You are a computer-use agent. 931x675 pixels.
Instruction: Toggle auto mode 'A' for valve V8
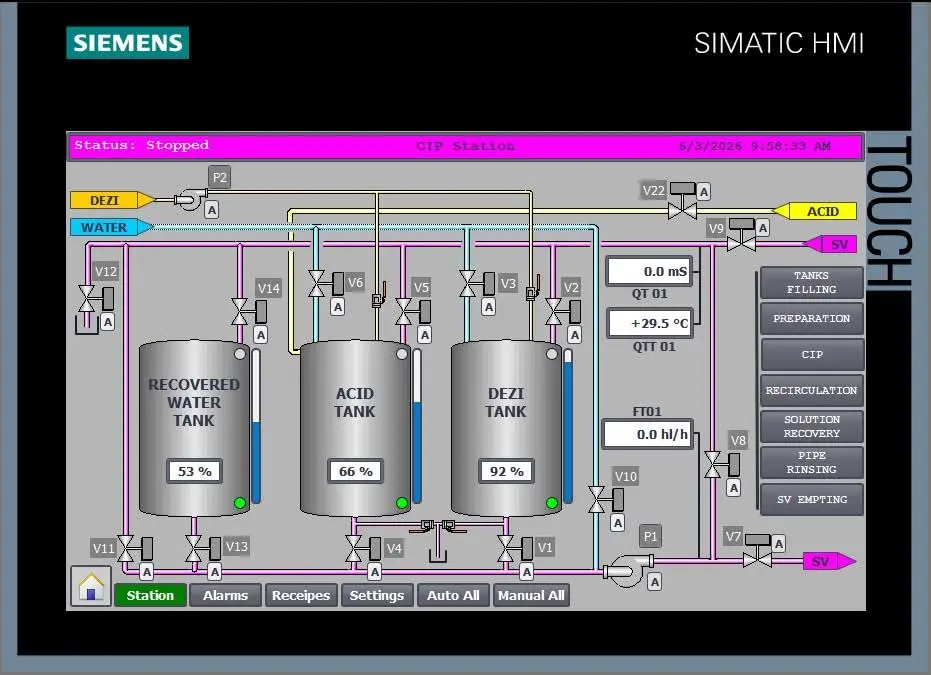(734, 488)
